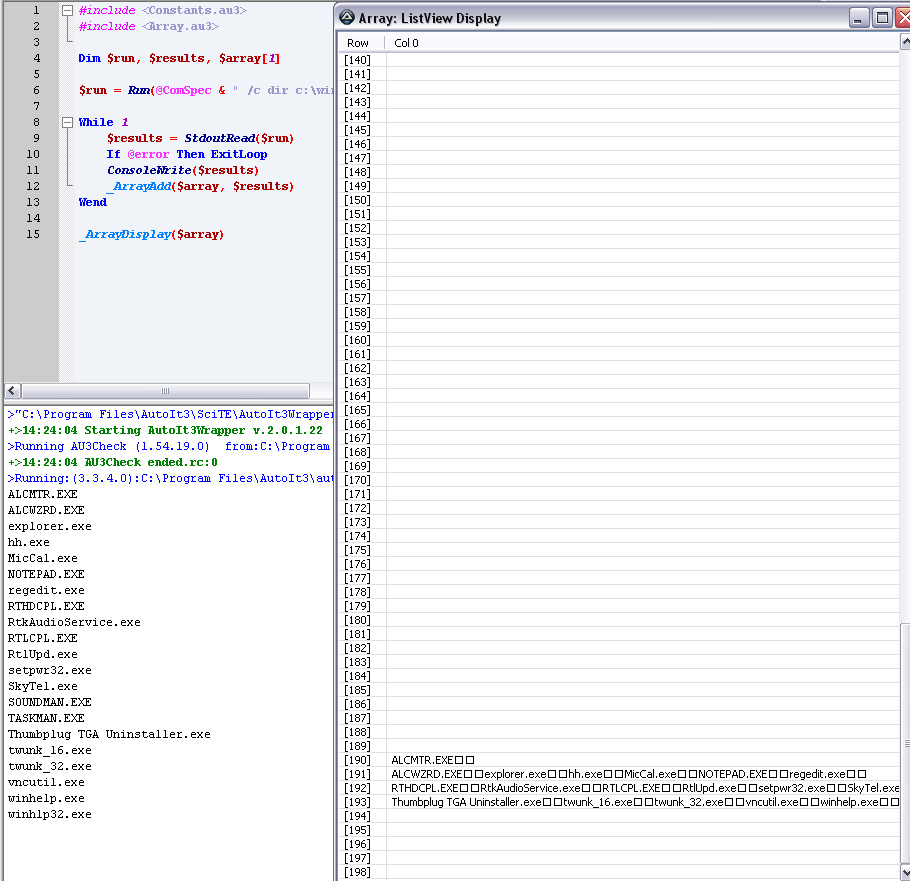Maximize the Array ListView Display window
The image size is (910, 881).
point(882,18)
